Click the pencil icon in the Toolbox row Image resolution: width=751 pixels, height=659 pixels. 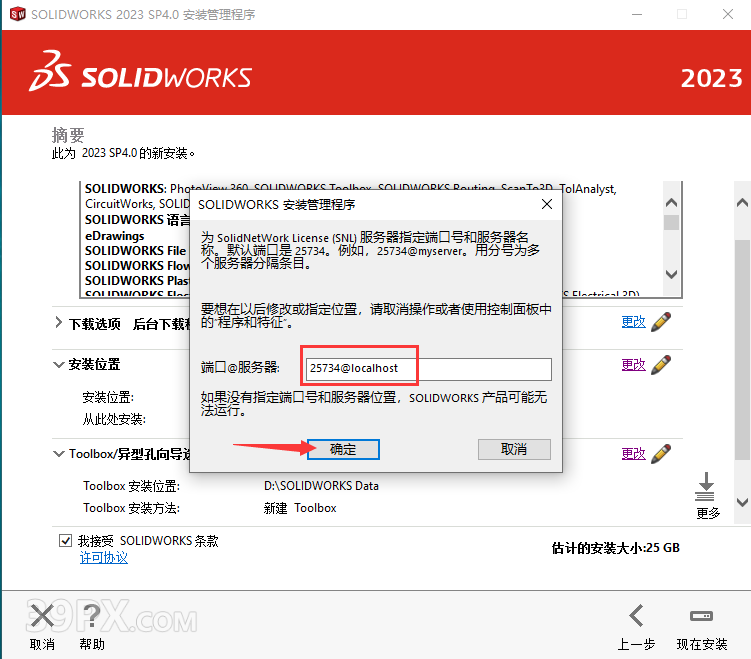(x=660, y=453)
